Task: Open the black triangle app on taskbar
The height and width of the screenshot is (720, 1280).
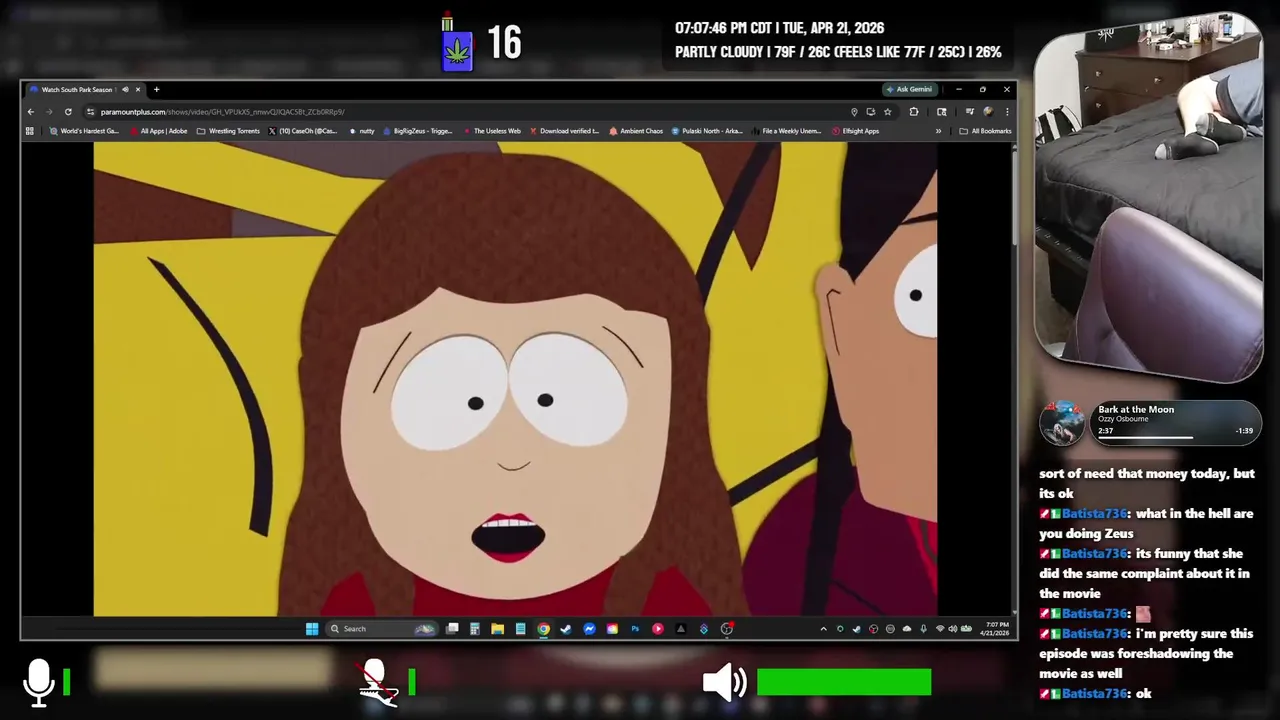Action: coord(681,629)
